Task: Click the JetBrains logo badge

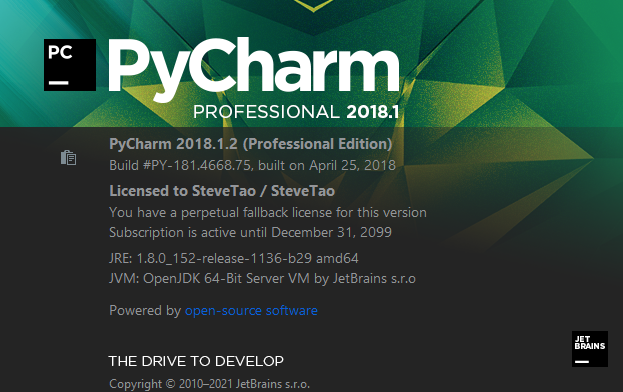Action: (590, 349)
